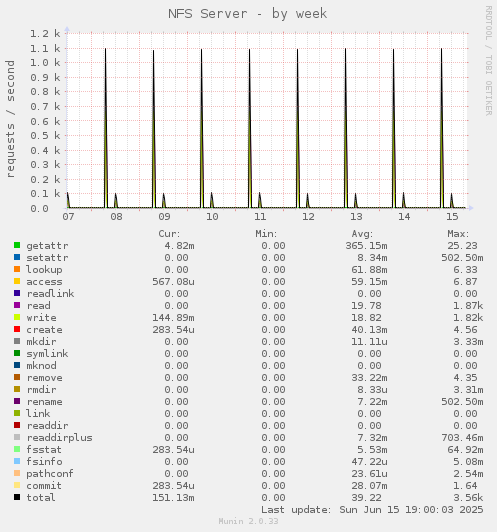Click the 'Cur:' column header
The width and height of the screenshot is (497, 532).
tap(169, 234)
